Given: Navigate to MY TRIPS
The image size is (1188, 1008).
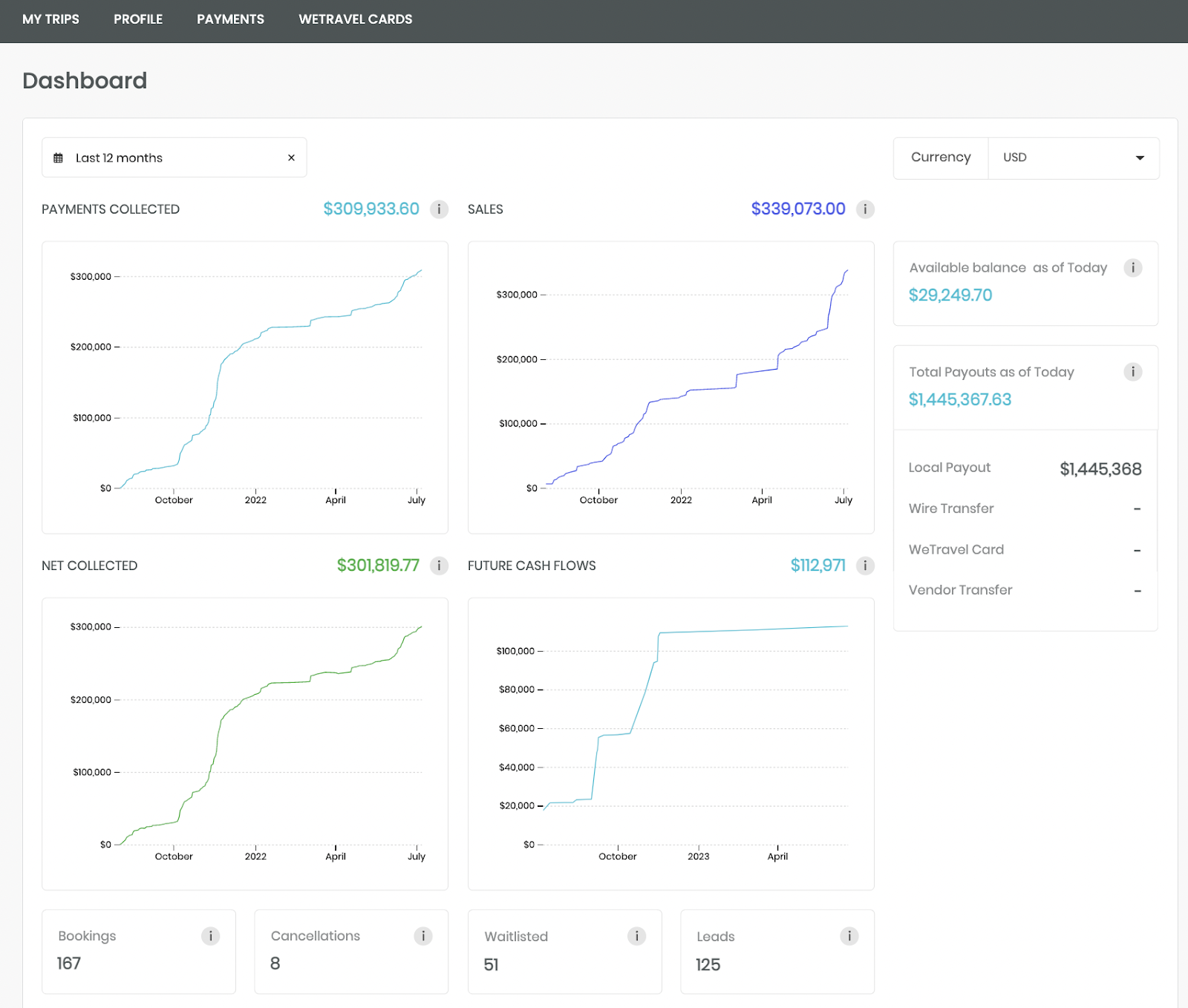Looking at the screenshot, I should pyautogui.click(x=50, y=19).
